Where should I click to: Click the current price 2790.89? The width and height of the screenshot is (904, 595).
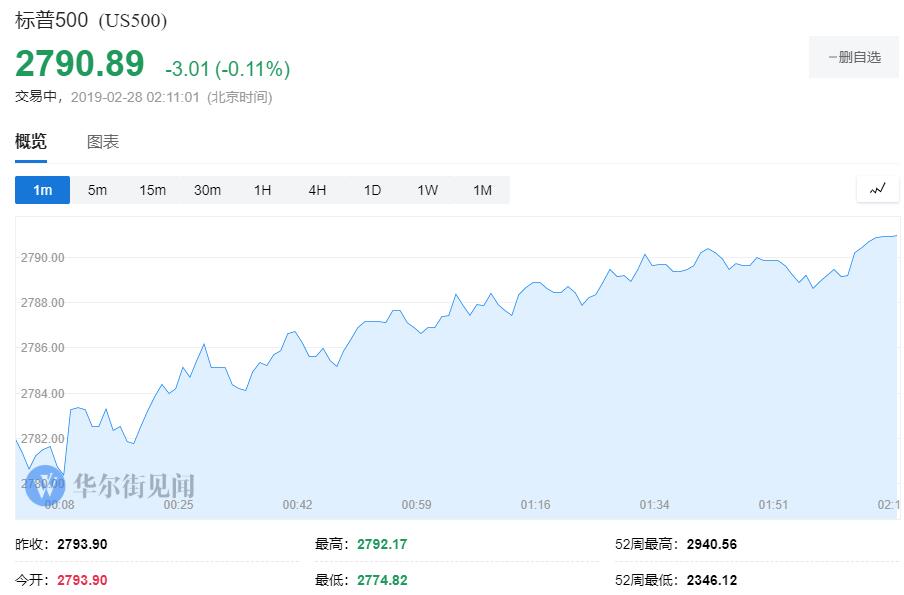pyautogui.click(x=79, y=65)
